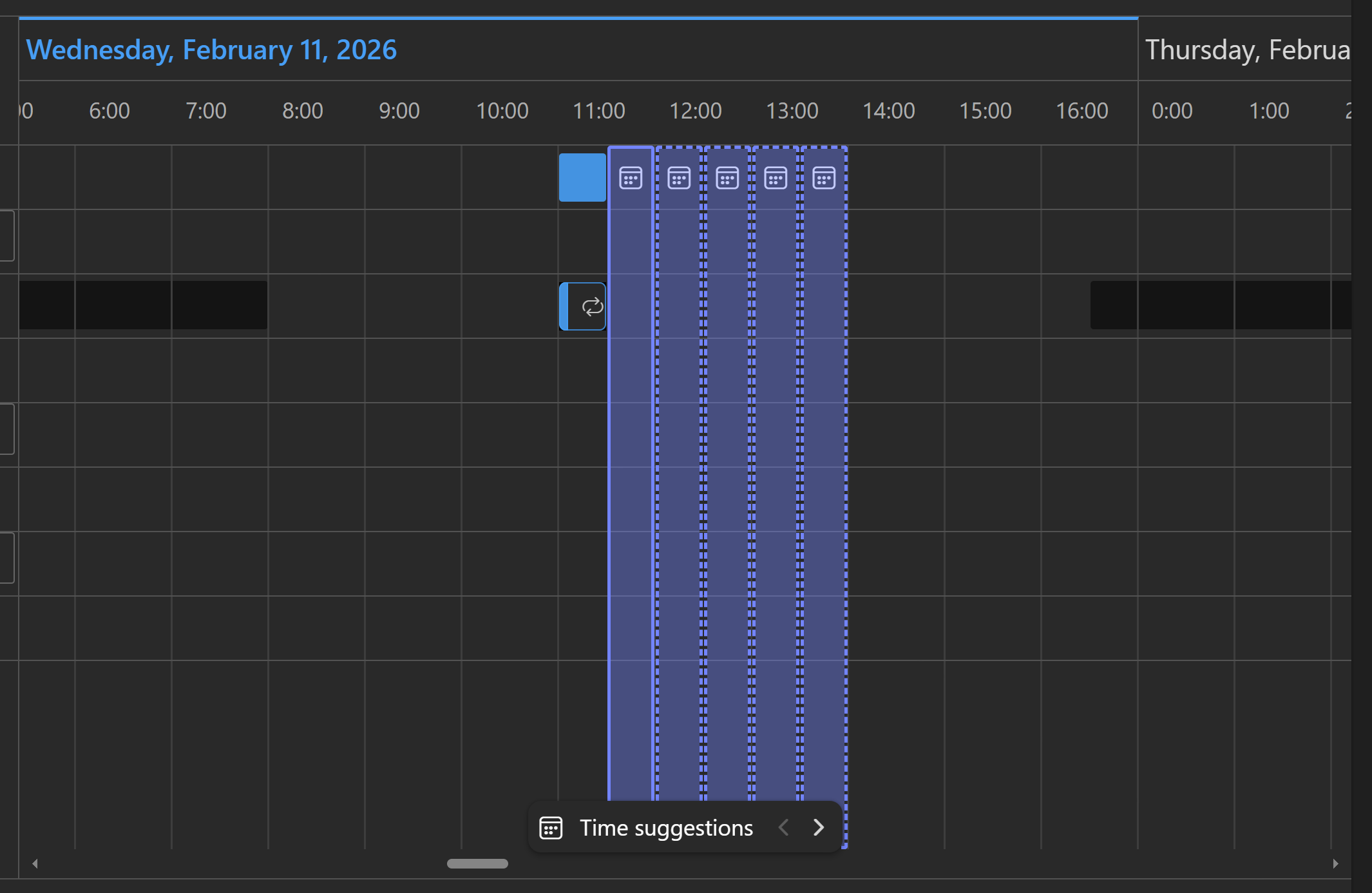Click third time suggestion calendar icon
This screenshot has width=1372, height=893.
coord(727,178)
